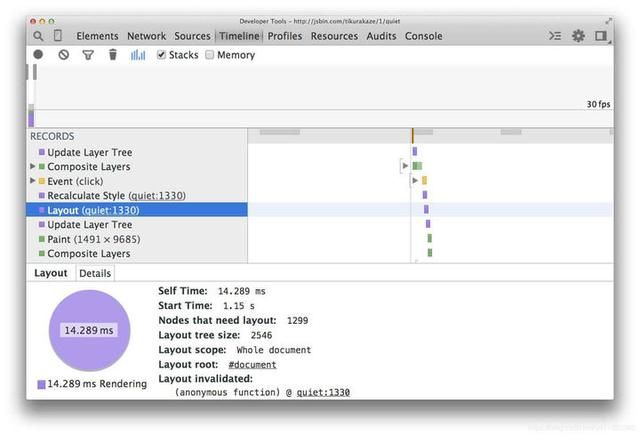
Task: Open quiet:1330 link under Layout invalidated
Action: tap(323, 392)
